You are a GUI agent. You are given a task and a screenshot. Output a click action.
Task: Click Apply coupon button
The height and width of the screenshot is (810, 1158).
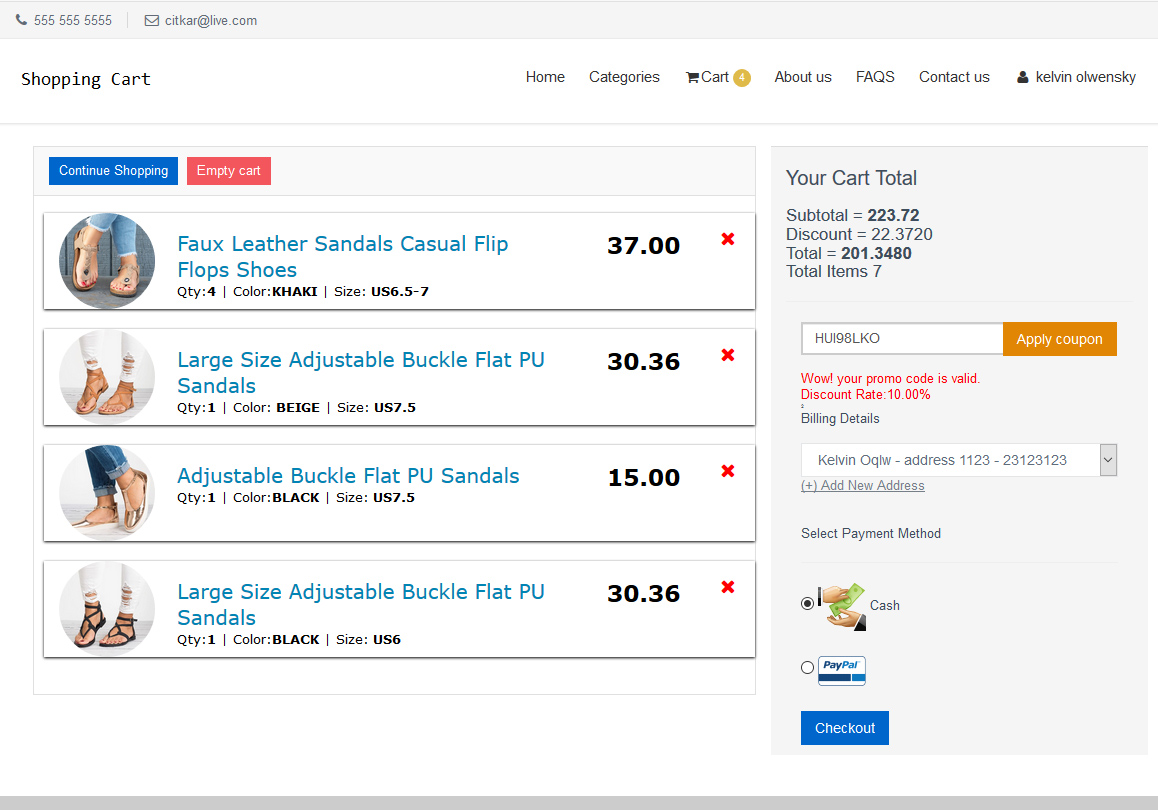[1059, 339]
